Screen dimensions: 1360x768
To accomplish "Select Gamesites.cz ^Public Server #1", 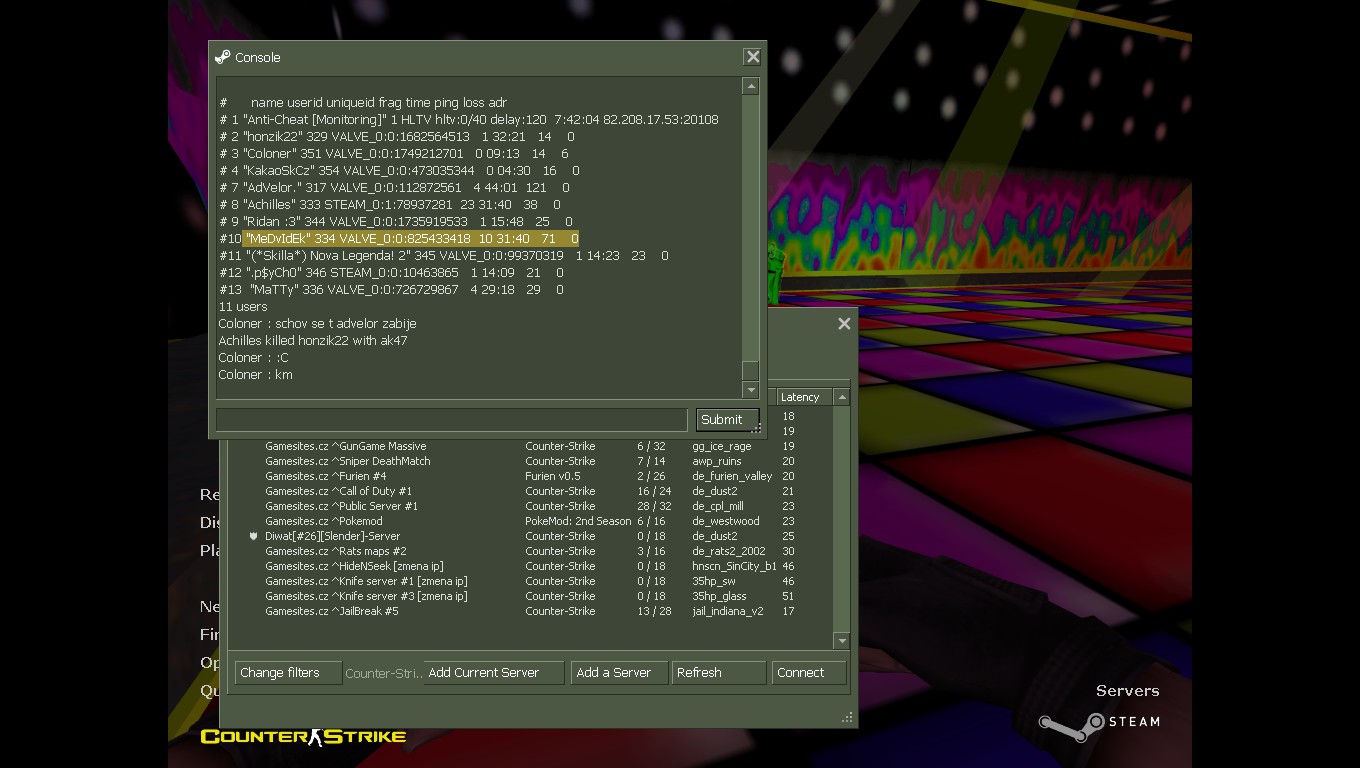I will click(530, 506).
